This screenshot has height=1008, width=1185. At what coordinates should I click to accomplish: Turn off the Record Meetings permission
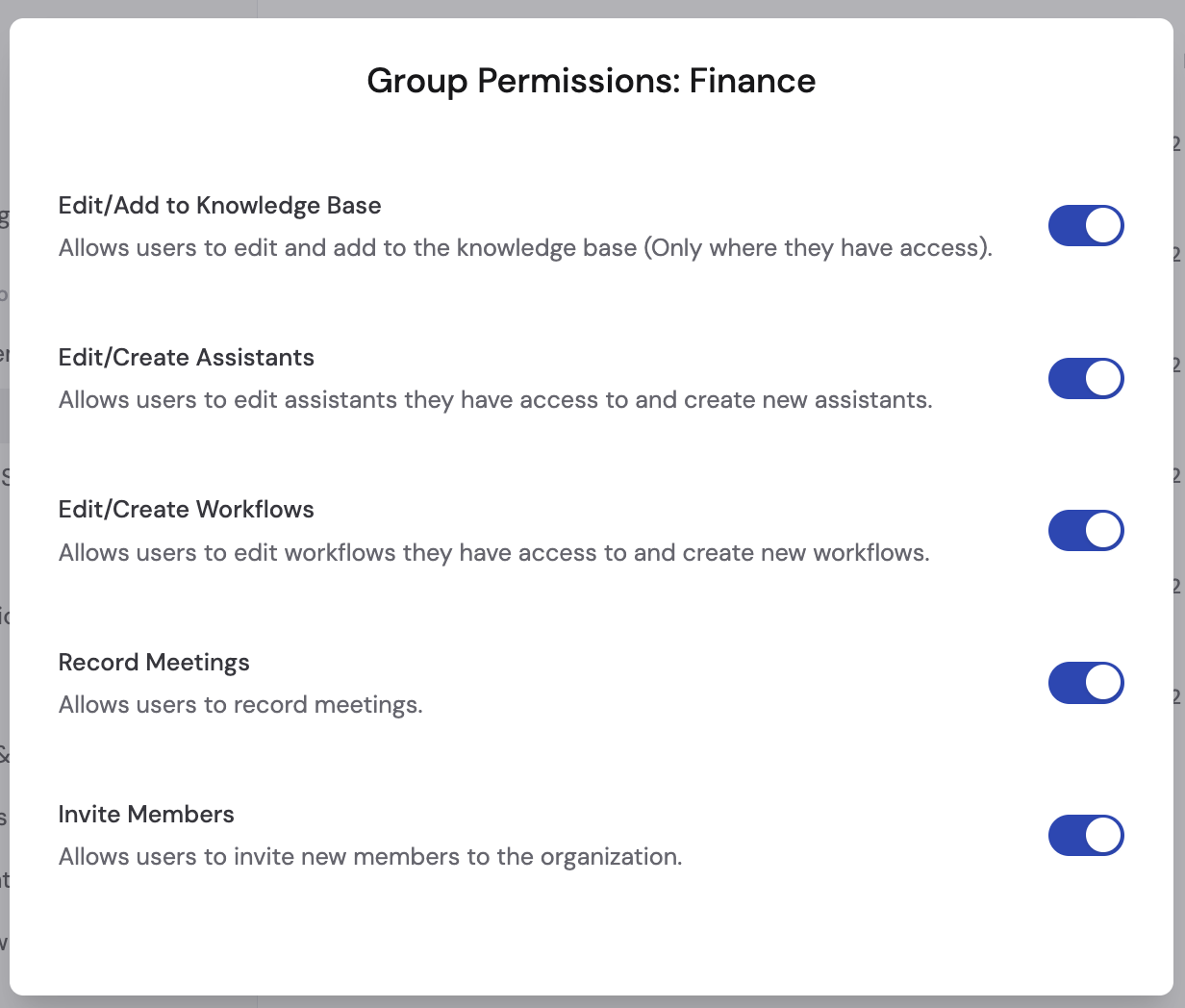pos(1086,683)
